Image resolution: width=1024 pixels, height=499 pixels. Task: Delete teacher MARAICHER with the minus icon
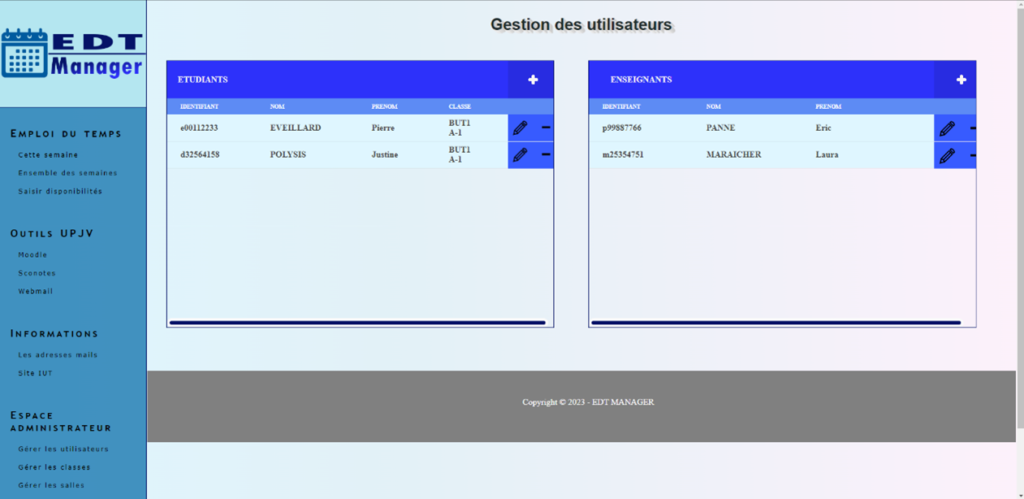(x=972, y=155)
